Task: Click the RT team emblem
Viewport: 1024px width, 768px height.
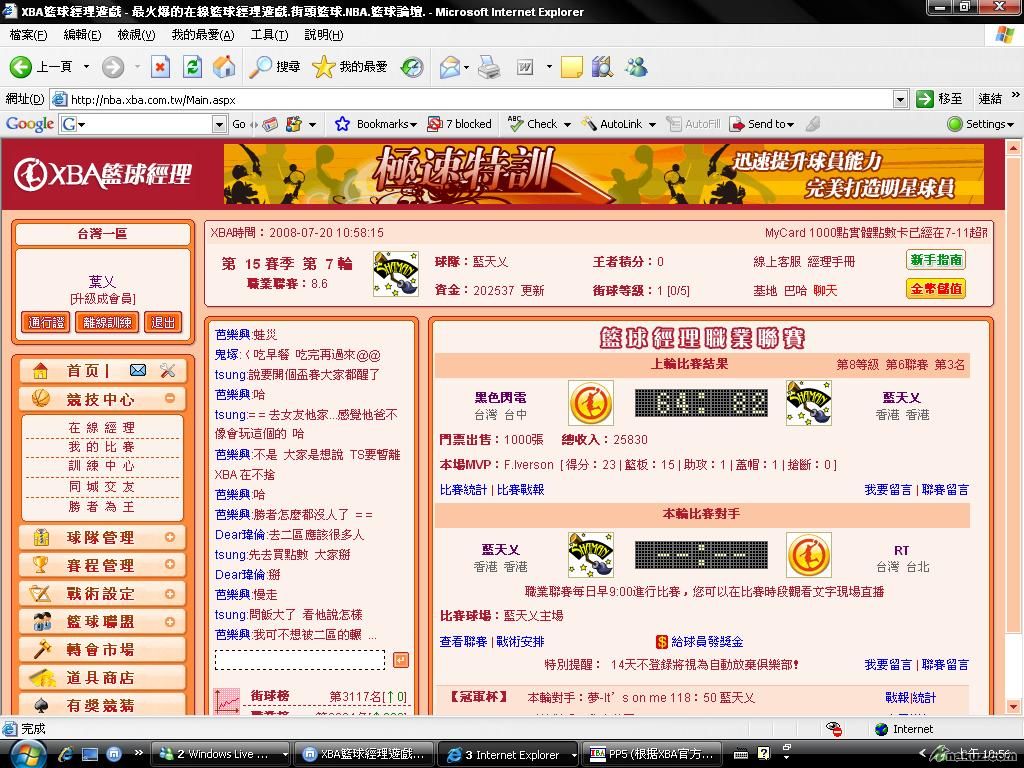Action: pos(808,555)
